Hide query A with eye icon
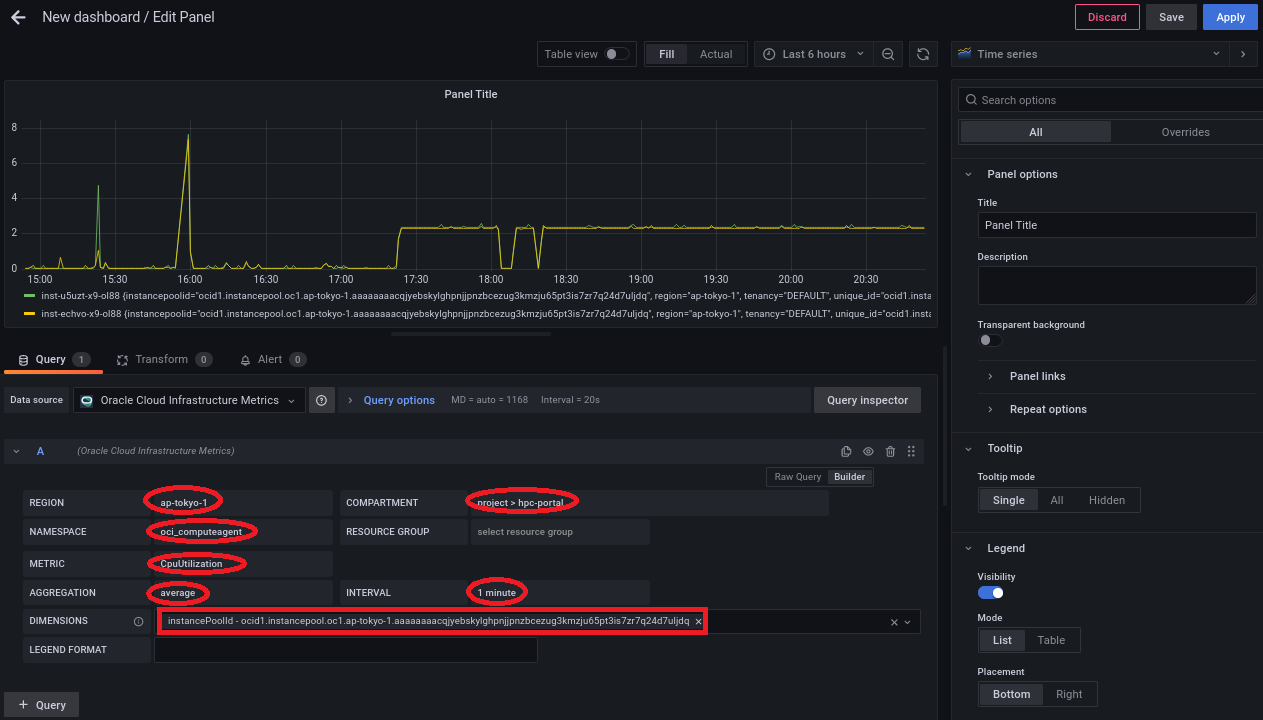The image size is (1263, 720). pyautogui.click(x=868, y=452)
